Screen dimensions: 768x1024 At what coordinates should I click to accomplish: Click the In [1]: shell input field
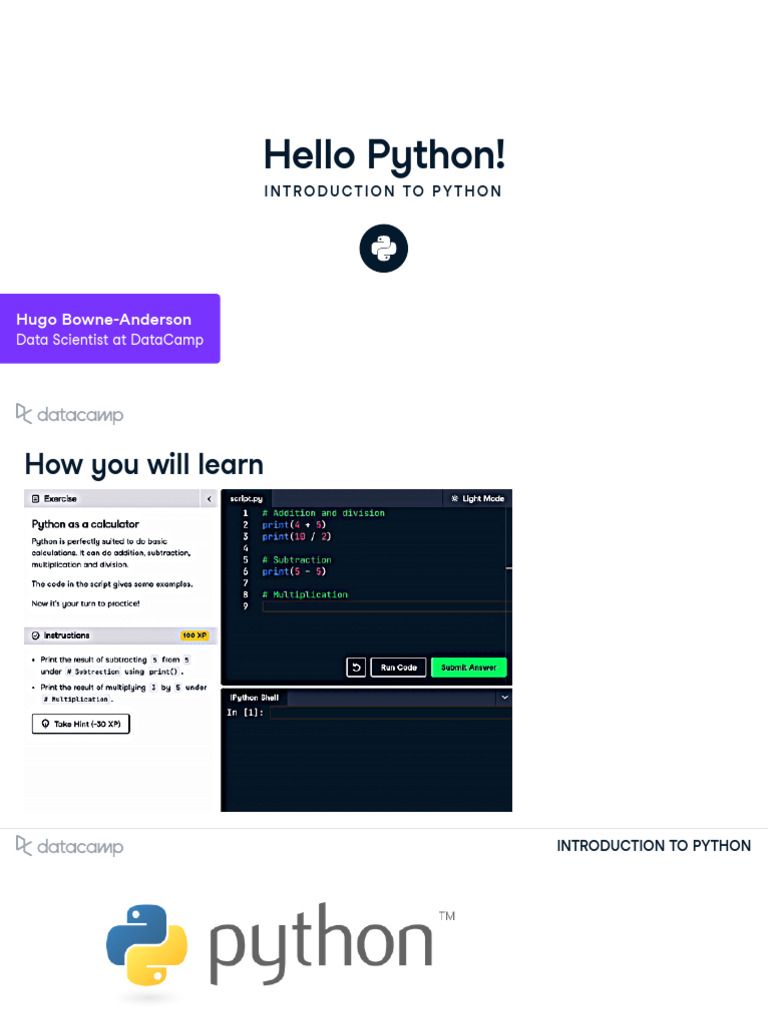[391, 712]
